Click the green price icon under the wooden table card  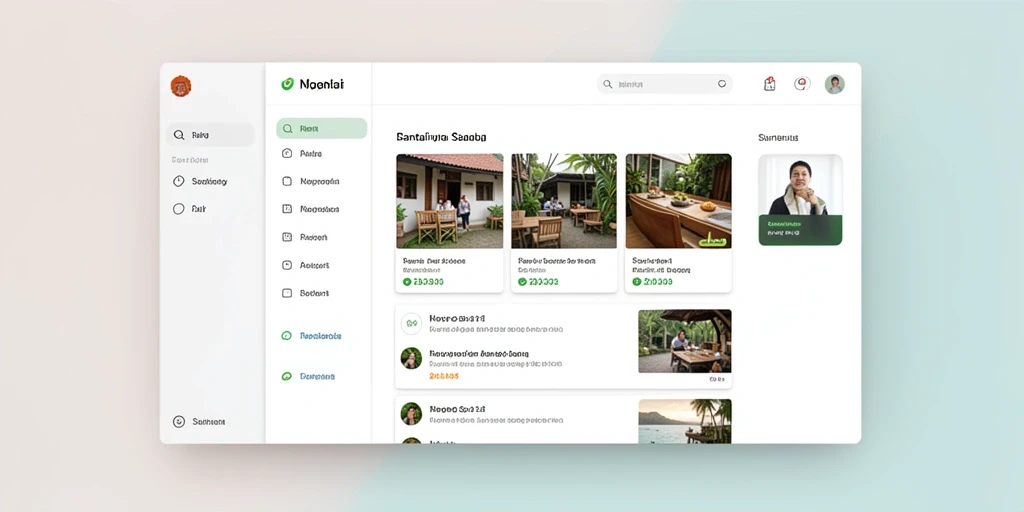pos(637,282)
